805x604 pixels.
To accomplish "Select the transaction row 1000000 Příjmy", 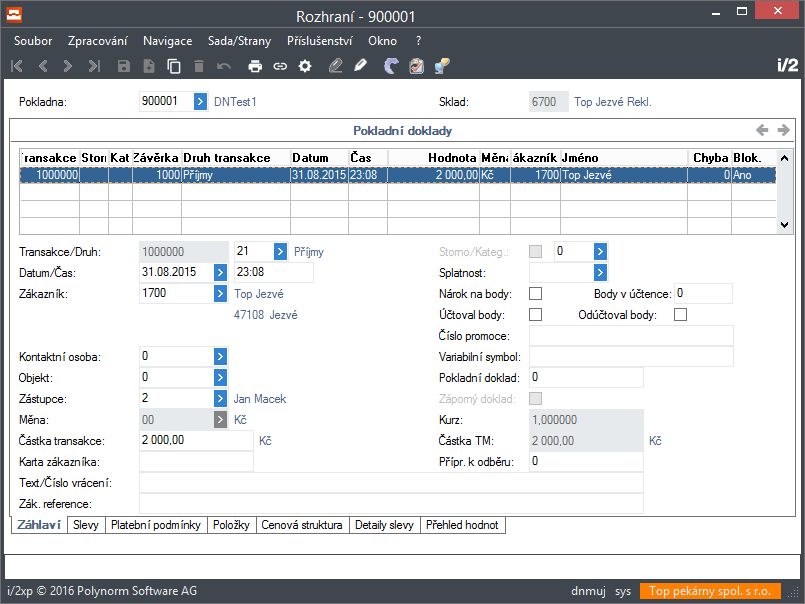I will [x=398, y=175].
